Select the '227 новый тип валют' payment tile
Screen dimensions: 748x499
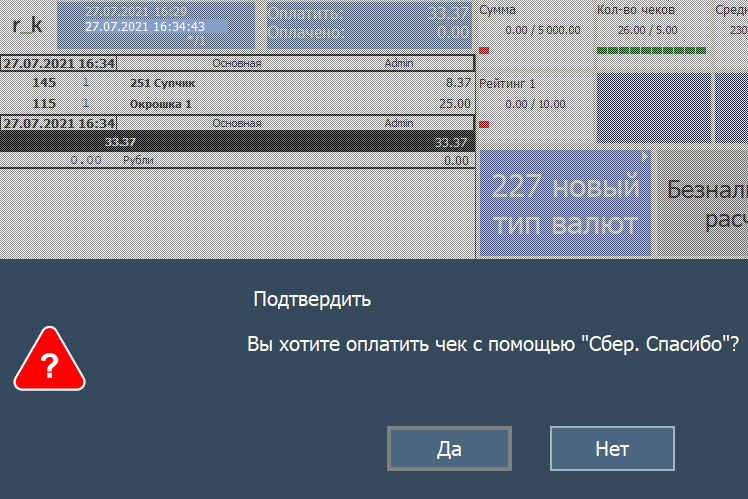click(x=565, y=204)
